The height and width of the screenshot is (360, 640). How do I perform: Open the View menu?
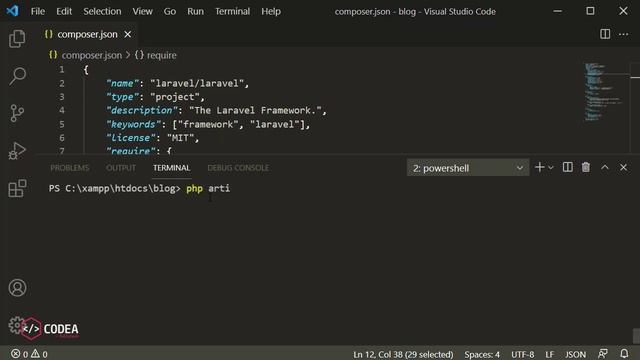tap(142, 11)
